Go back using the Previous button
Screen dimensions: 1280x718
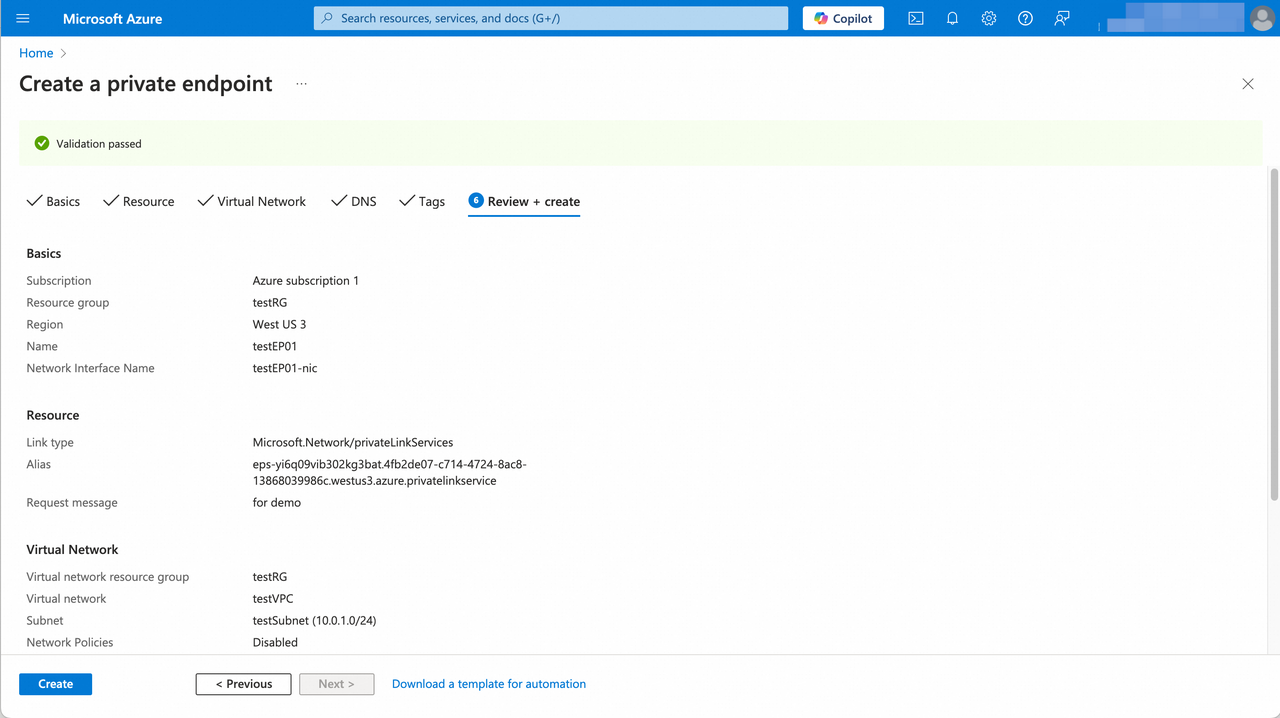[x=243, y=684]
